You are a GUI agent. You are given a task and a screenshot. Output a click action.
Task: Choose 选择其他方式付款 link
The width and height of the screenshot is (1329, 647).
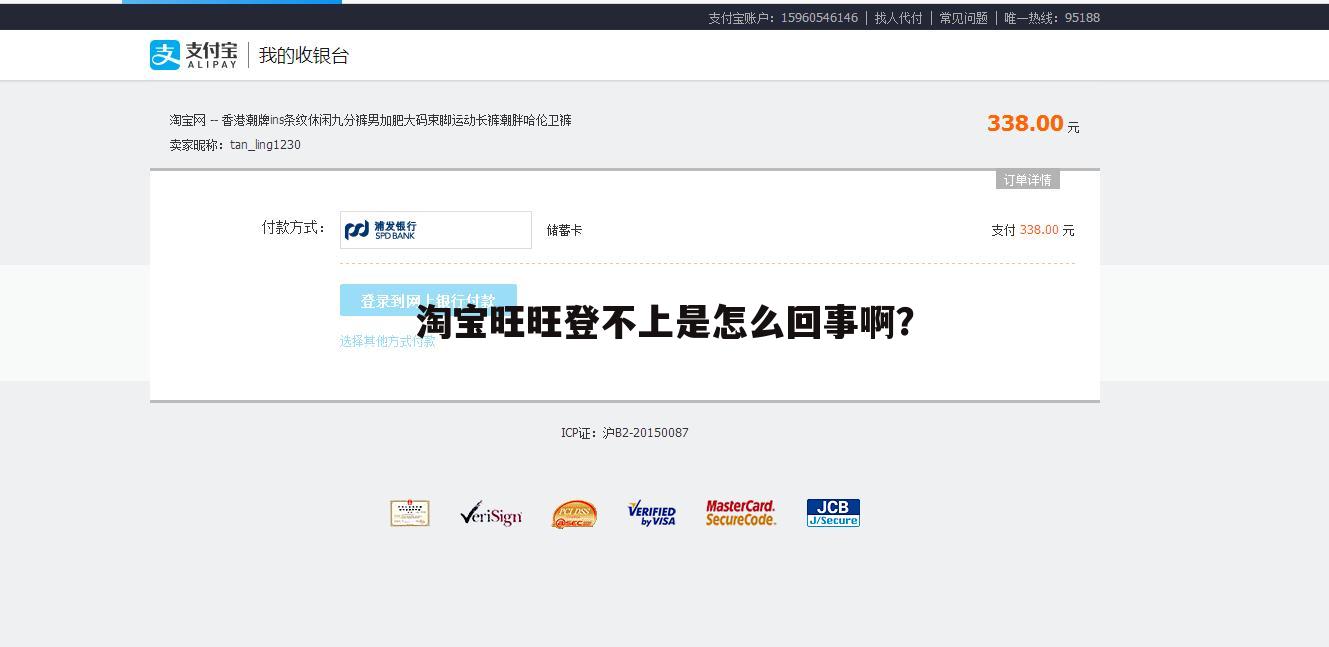pos(388,341)
